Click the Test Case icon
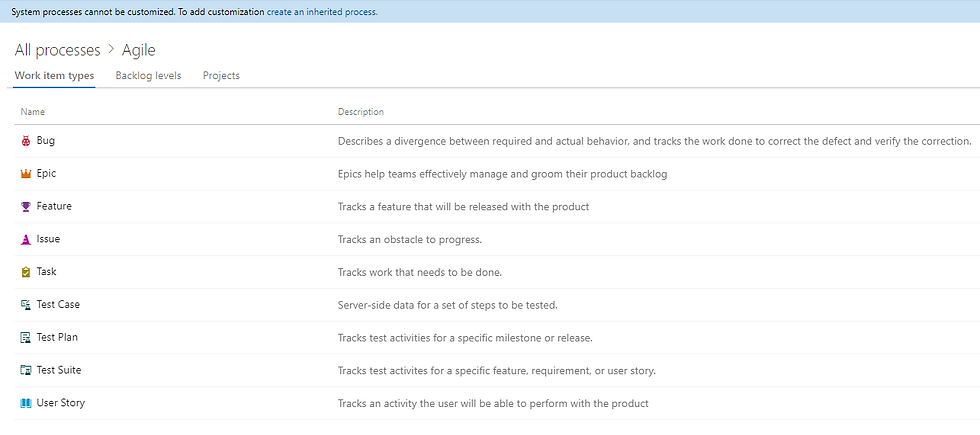This screenshot has height=435, width=980. [26, 305]
